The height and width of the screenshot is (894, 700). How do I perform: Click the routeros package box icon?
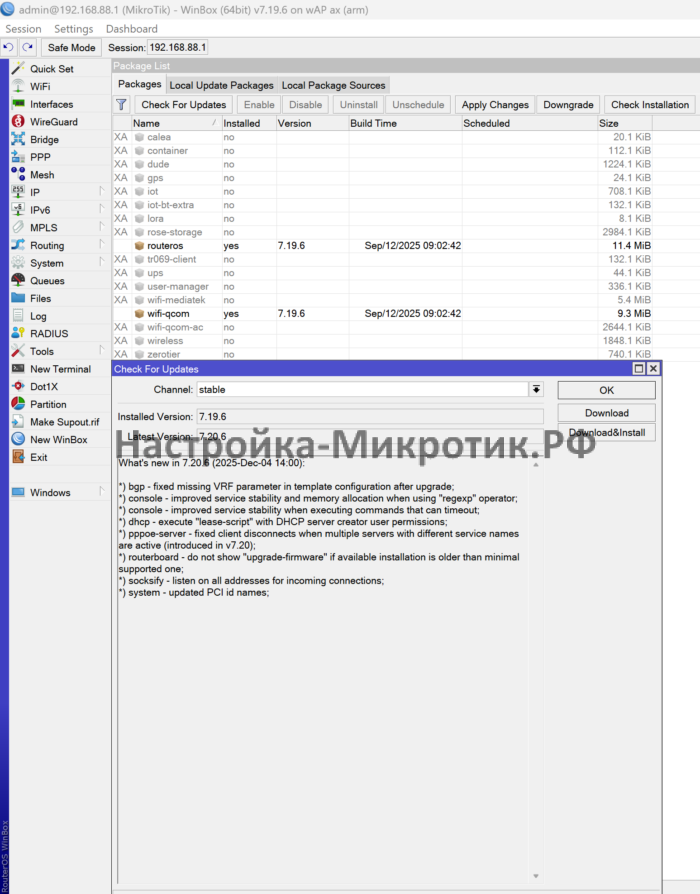click(139, 246)
